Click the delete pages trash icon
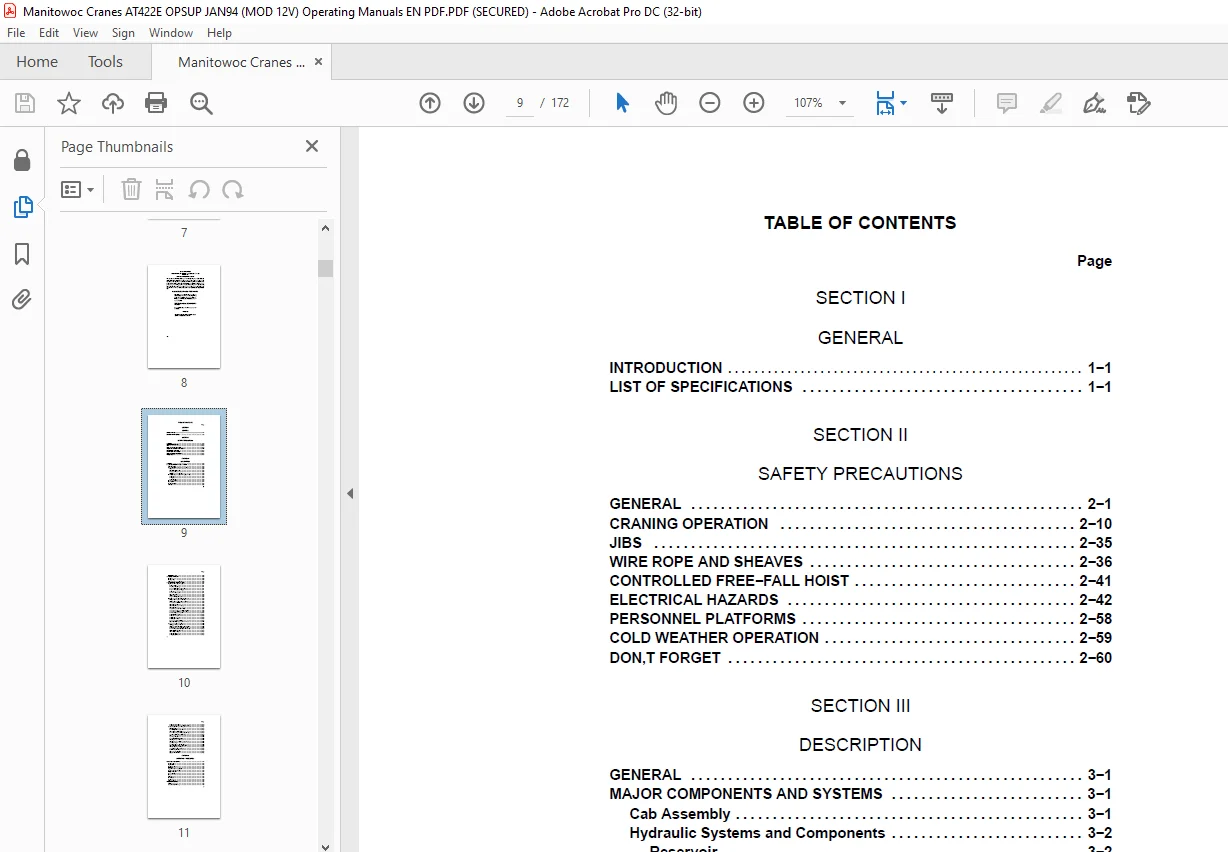Screen dimensions: 1228x852 pyautogui.click(x=131, y=189)
